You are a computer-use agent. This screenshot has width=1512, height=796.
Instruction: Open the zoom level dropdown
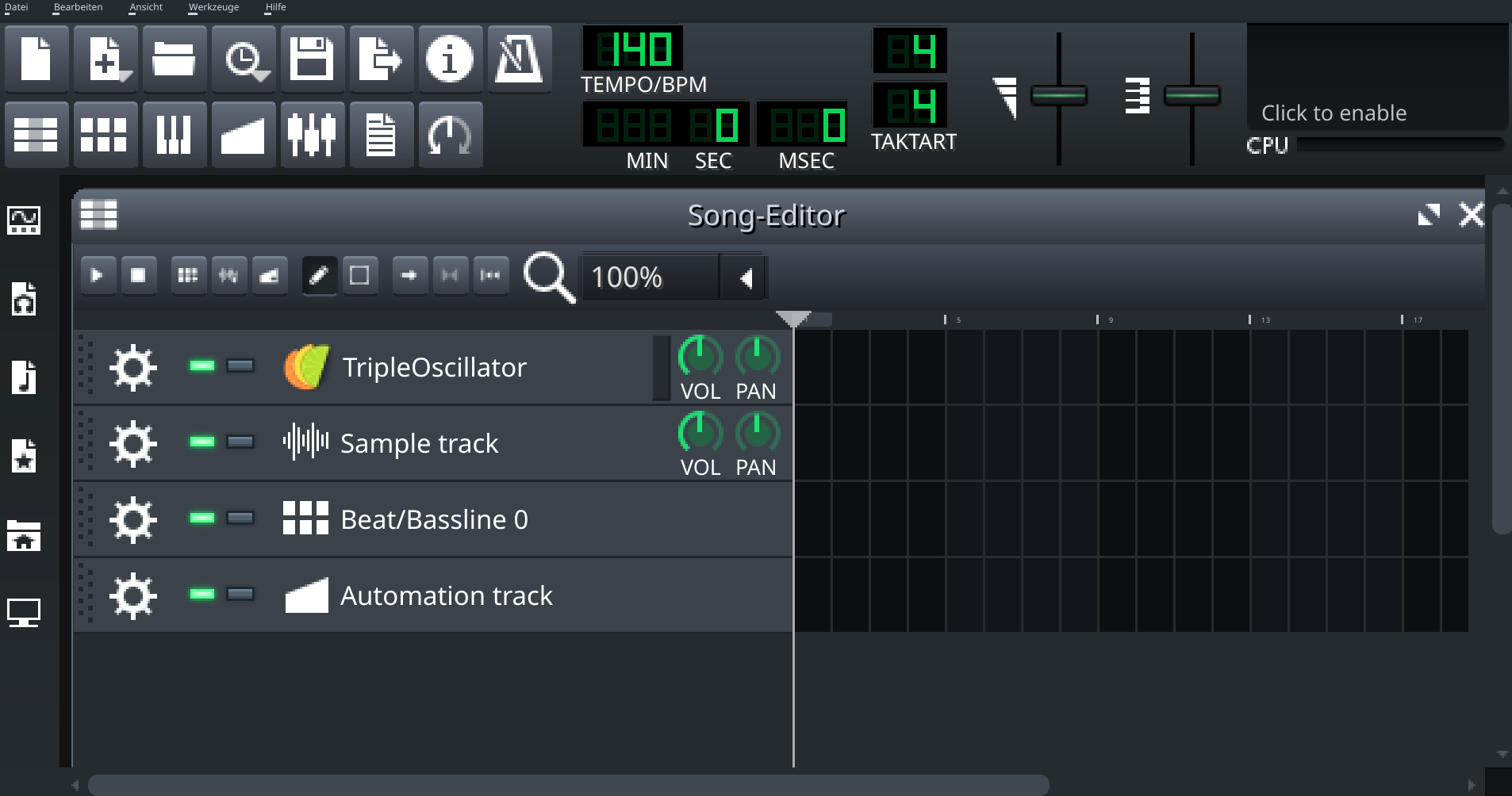pyautogui.click(x=745, y=278)
